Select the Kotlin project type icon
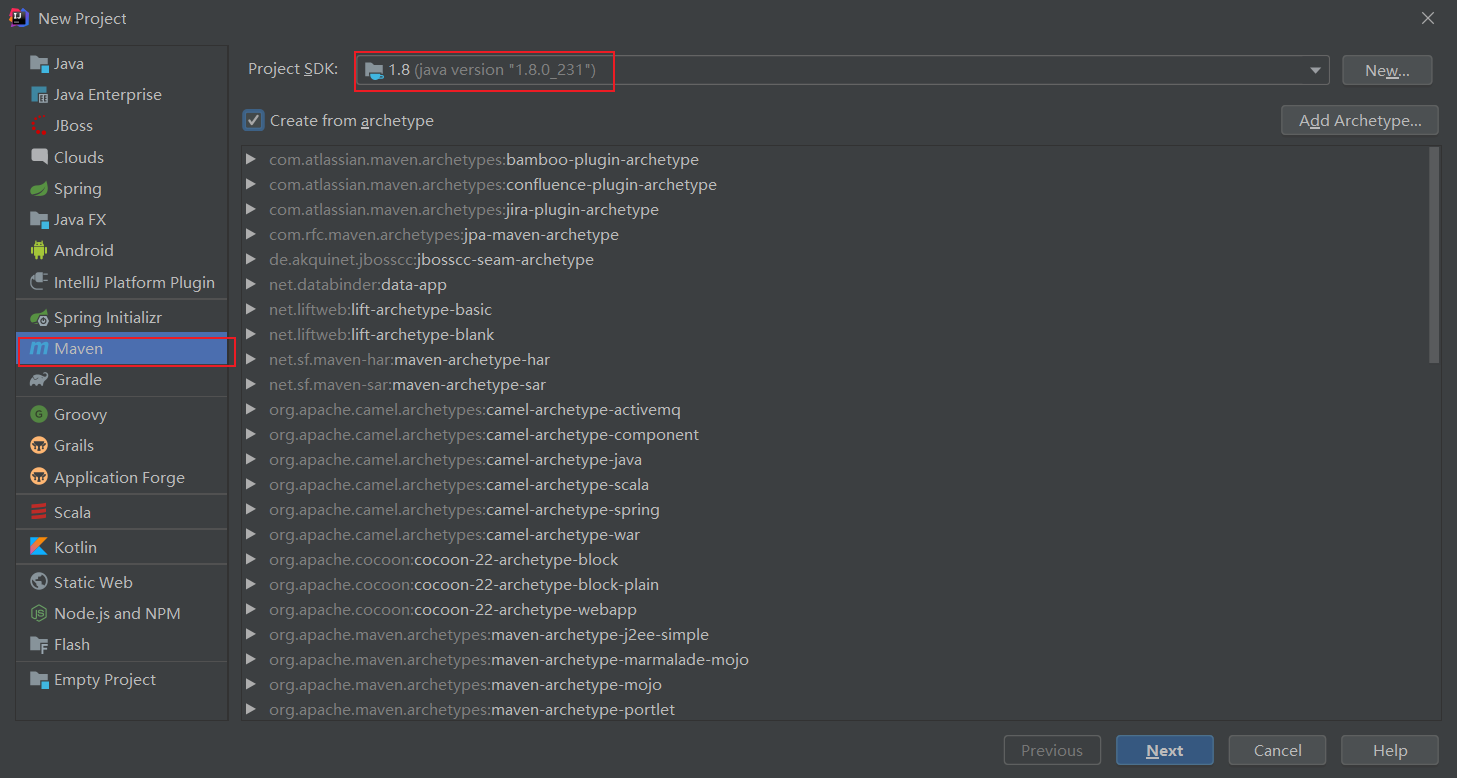Viewport: 1457px width, 778px height. click(38, 546)
